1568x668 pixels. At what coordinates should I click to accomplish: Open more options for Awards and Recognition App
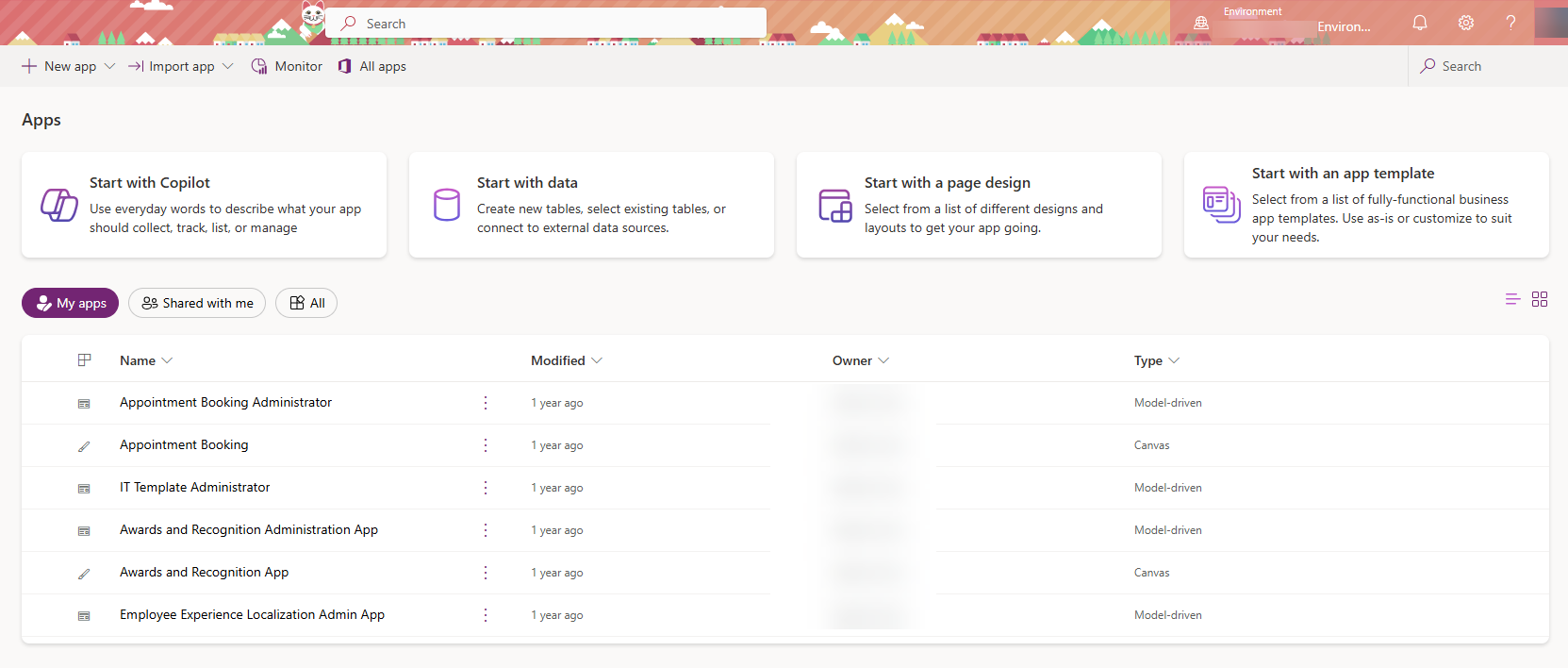pos(486,573)
